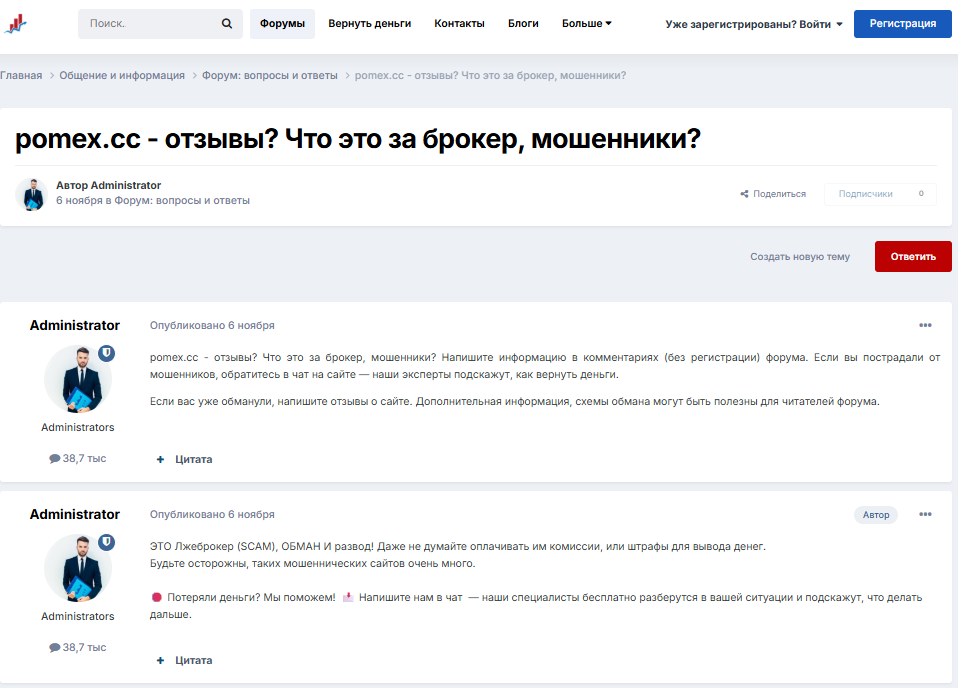Open the Блоги menu item
Viewport: 958px width, 688px height.
point(523,22)
